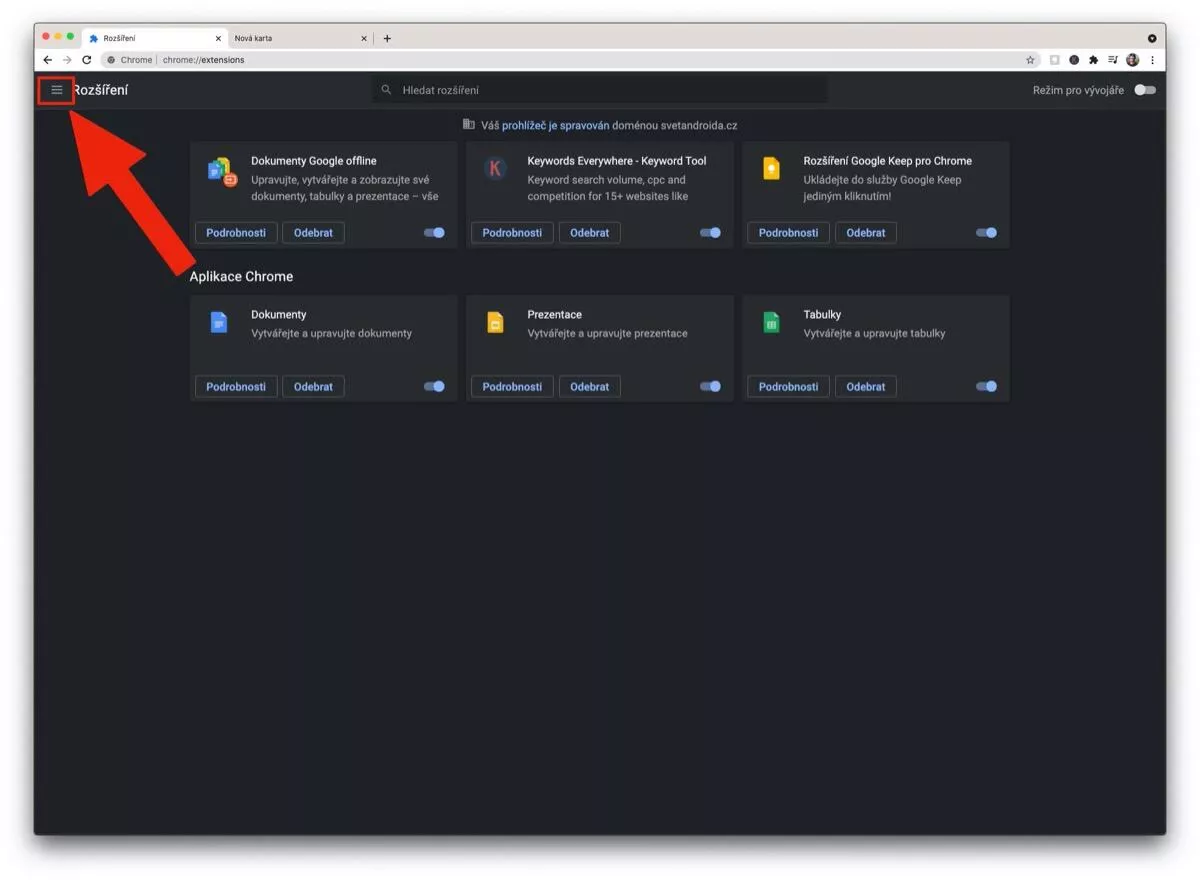Click the Aplikace Chrome heading
The height and width of the screenshot is (880, 1200).
[x=241, y=276]
